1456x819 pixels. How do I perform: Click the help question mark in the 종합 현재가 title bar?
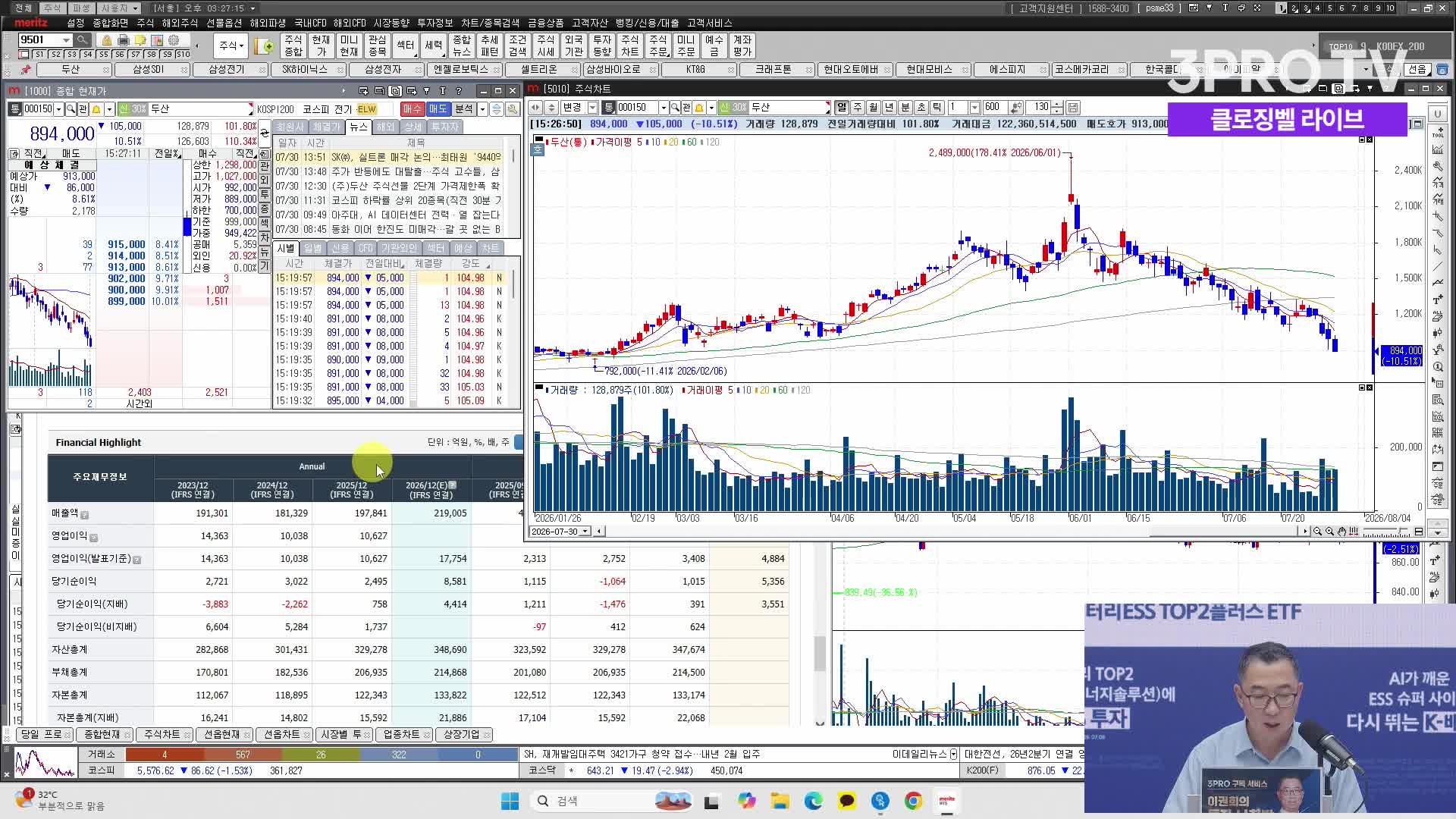point(459,90)
